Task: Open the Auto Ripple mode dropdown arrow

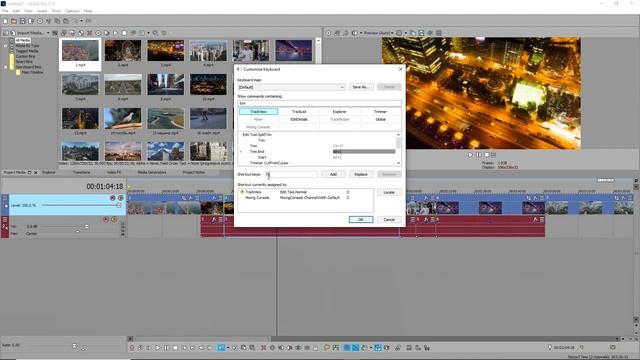Action: click(371, 348)
